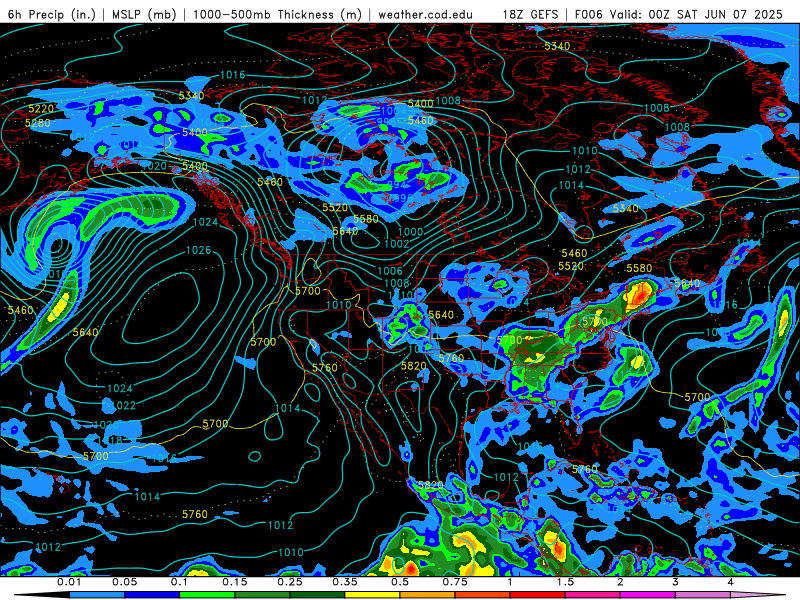Click the '1000-500mb Thickness (m)' header label

[277, 14]
